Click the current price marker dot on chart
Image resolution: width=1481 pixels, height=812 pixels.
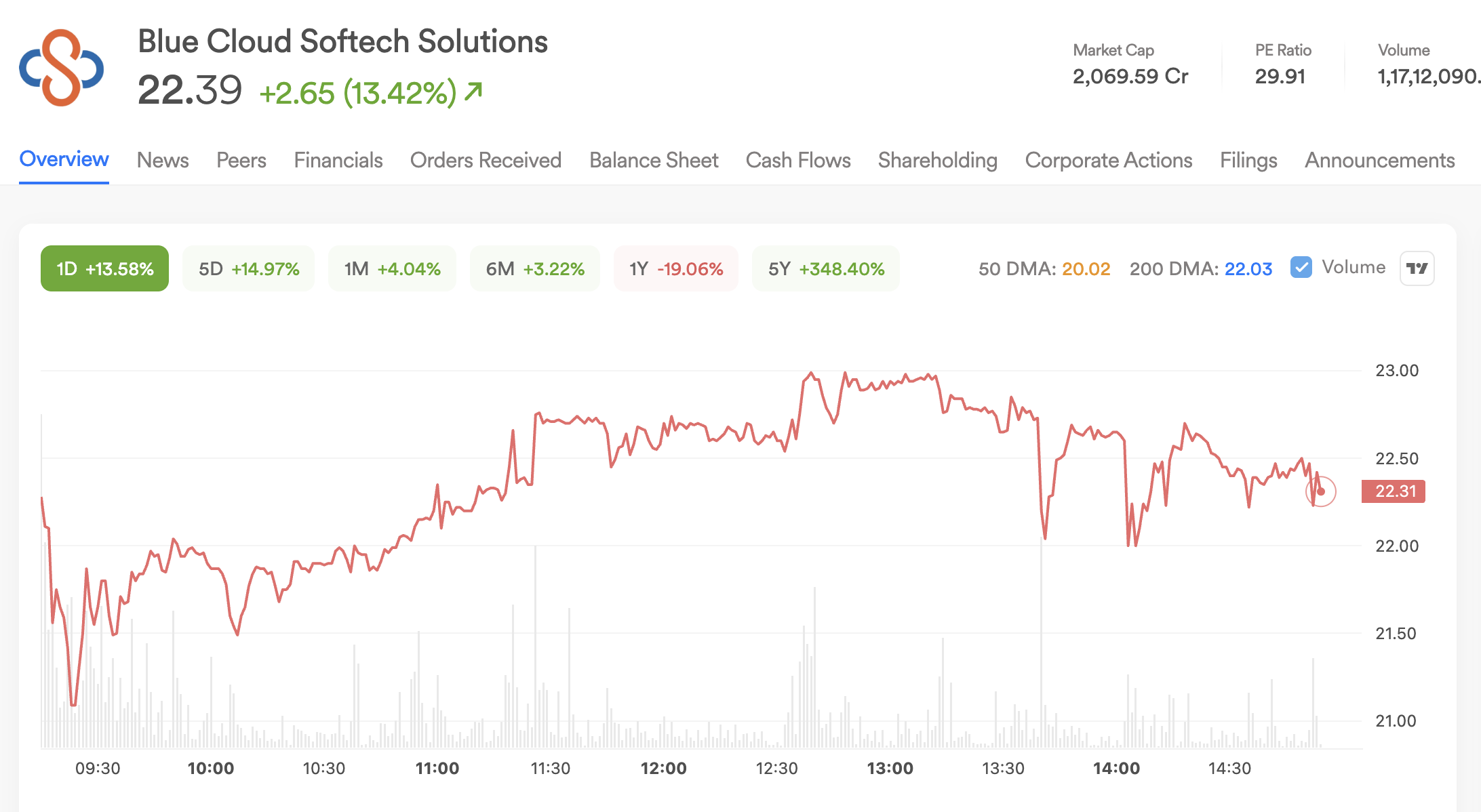point(1320,491)
